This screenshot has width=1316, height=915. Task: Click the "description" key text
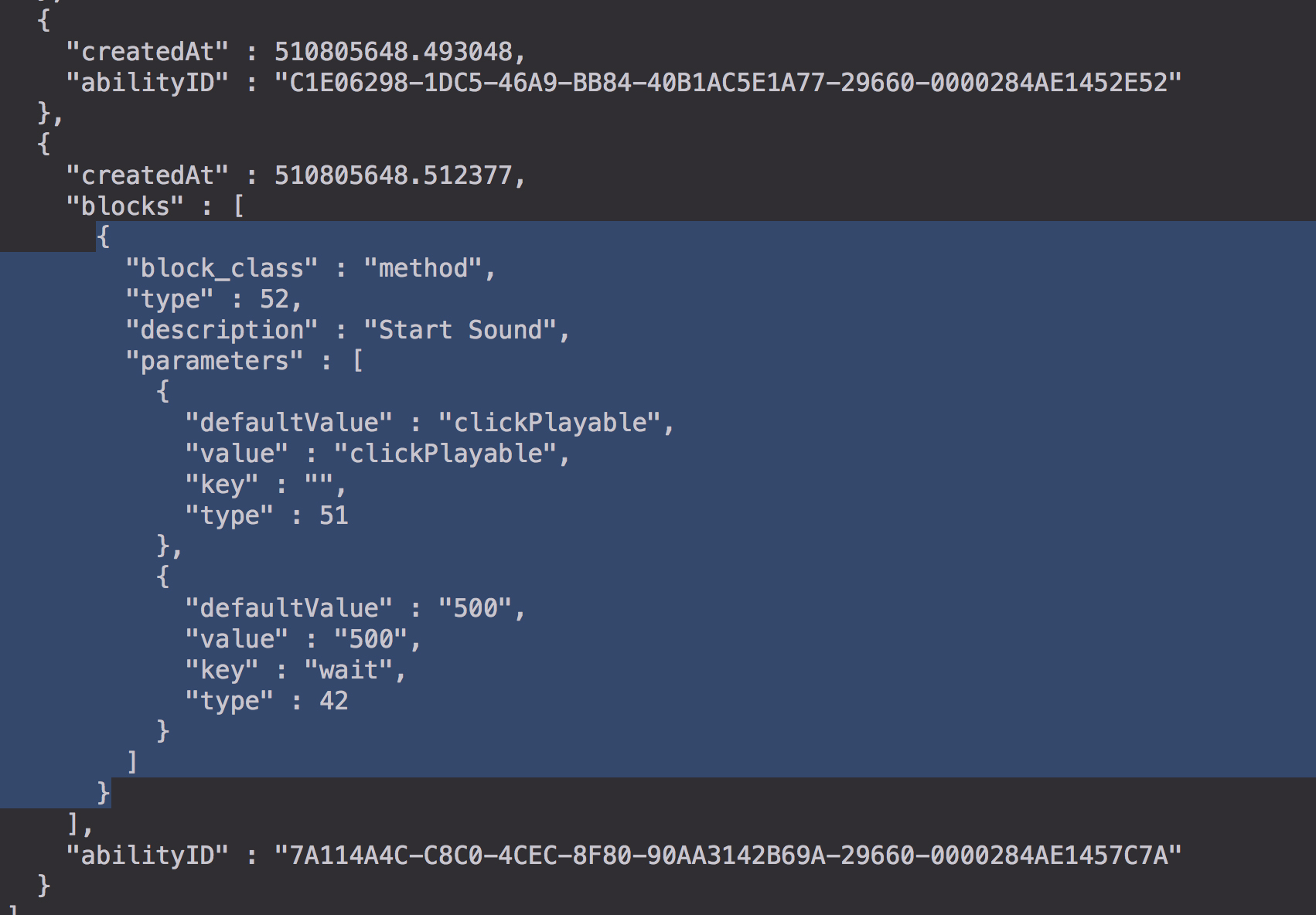(221, 330)
